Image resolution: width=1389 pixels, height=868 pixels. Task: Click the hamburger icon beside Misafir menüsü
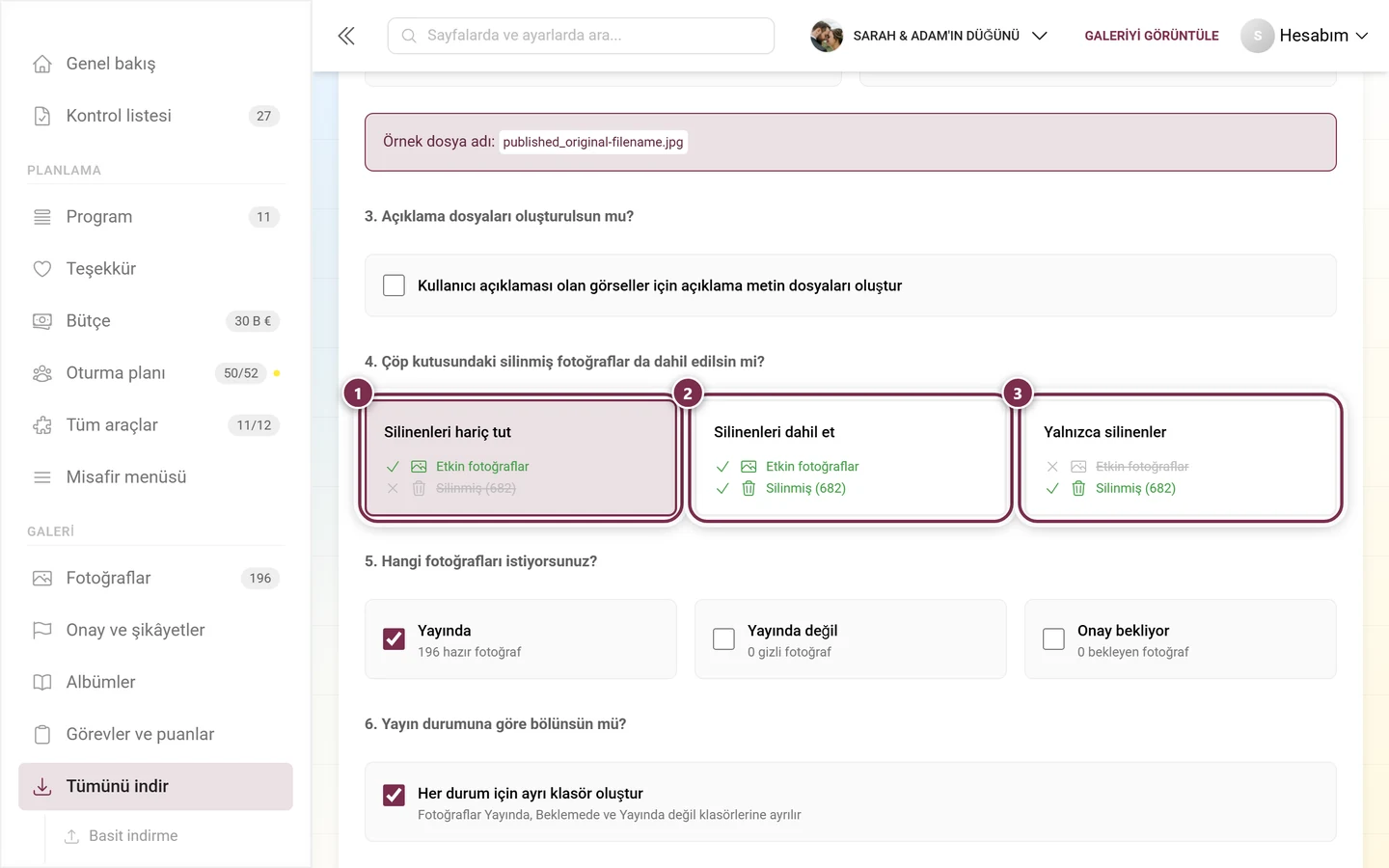point(42,477)
